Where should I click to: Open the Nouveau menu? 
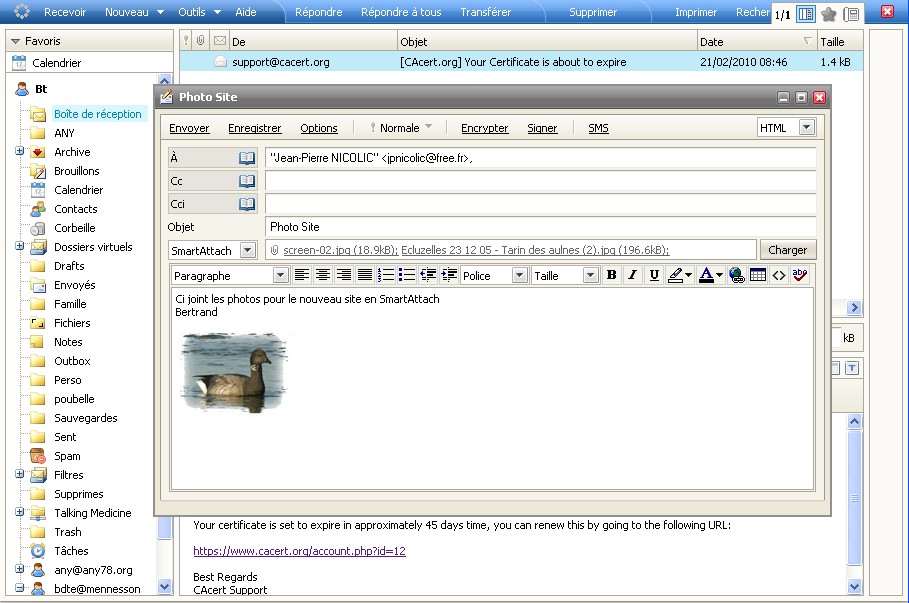coord(132,12)
